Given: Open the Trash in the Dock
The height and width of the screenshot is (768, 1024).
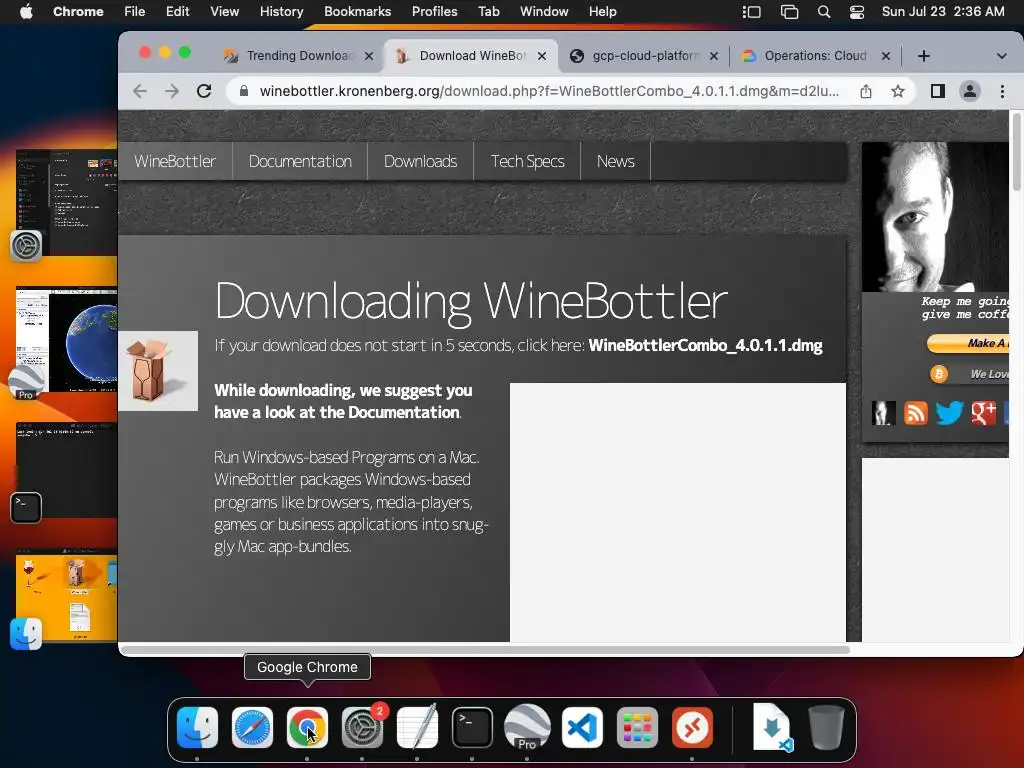Looking at the screenshot, I should (x=826, y=728).
